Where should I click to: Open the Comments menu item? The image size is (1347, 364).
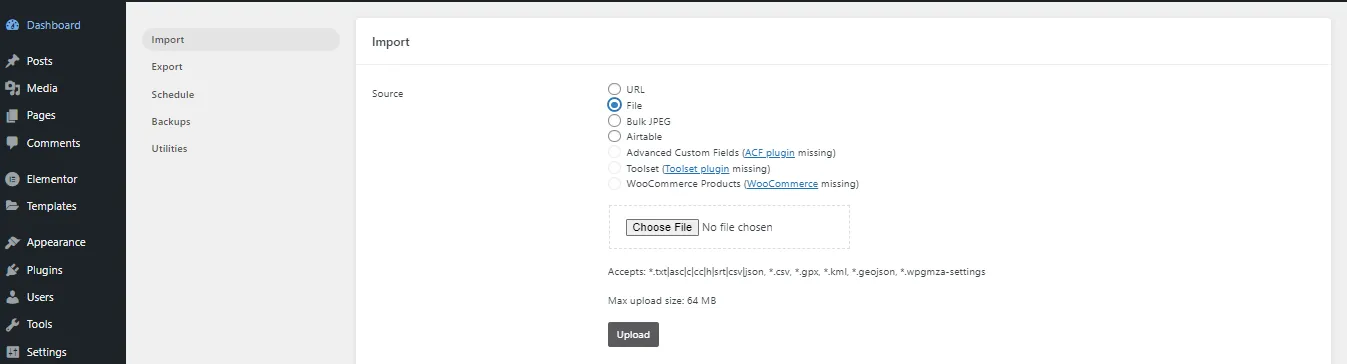63,143
